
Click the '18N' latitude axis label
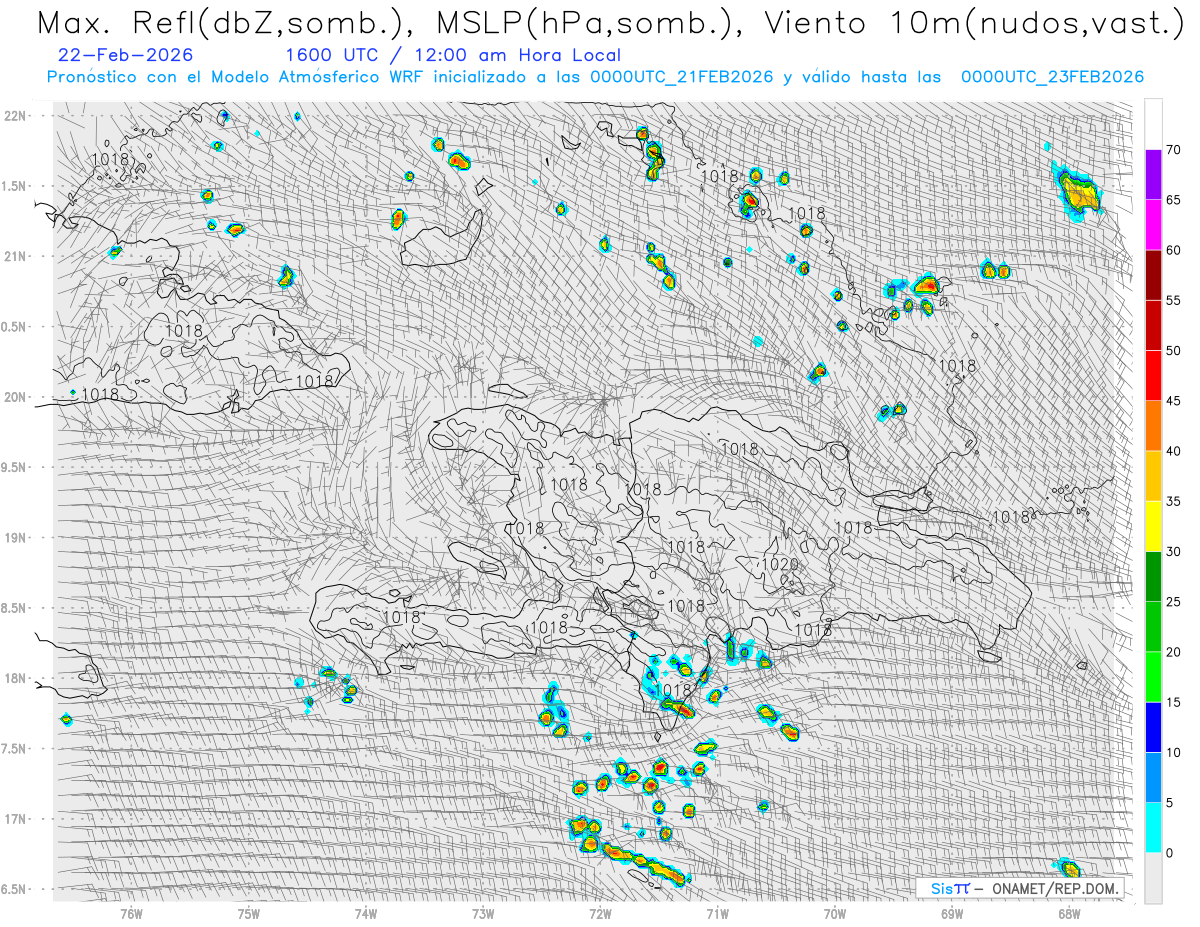(17, 679)
